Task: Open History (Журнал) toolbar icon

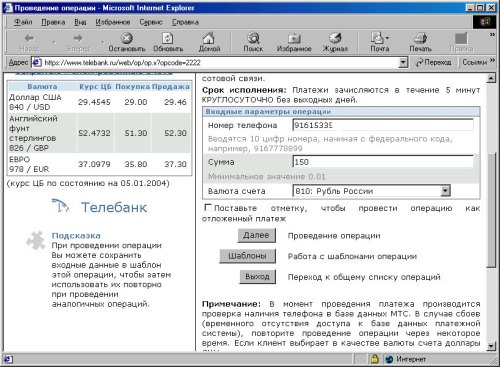Action: coord(335,38)
